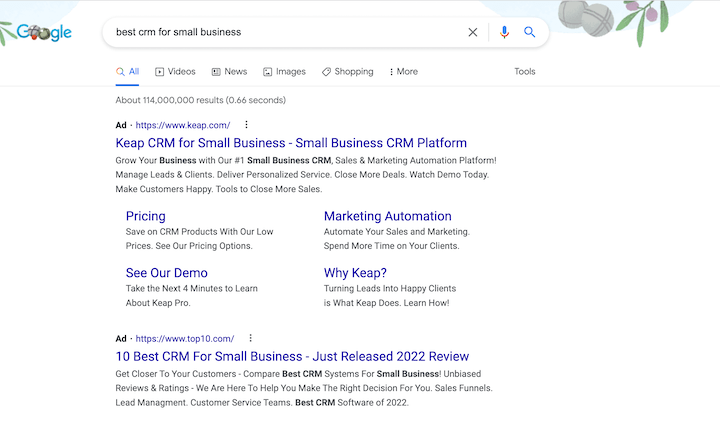Open the https://www.keap.com/ URL link
Viewport: 720px width, 425px height.
click(183, 125)
